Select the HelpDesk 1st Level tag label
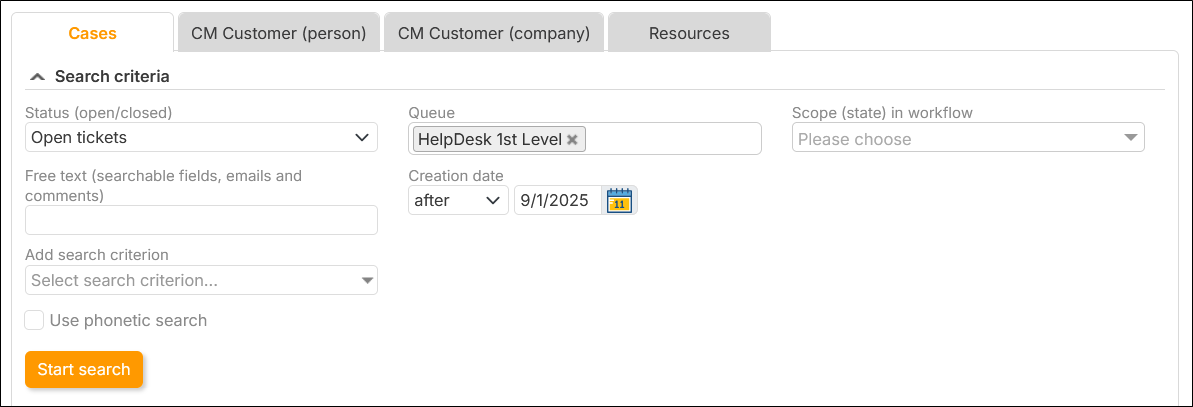 [489, 140]
